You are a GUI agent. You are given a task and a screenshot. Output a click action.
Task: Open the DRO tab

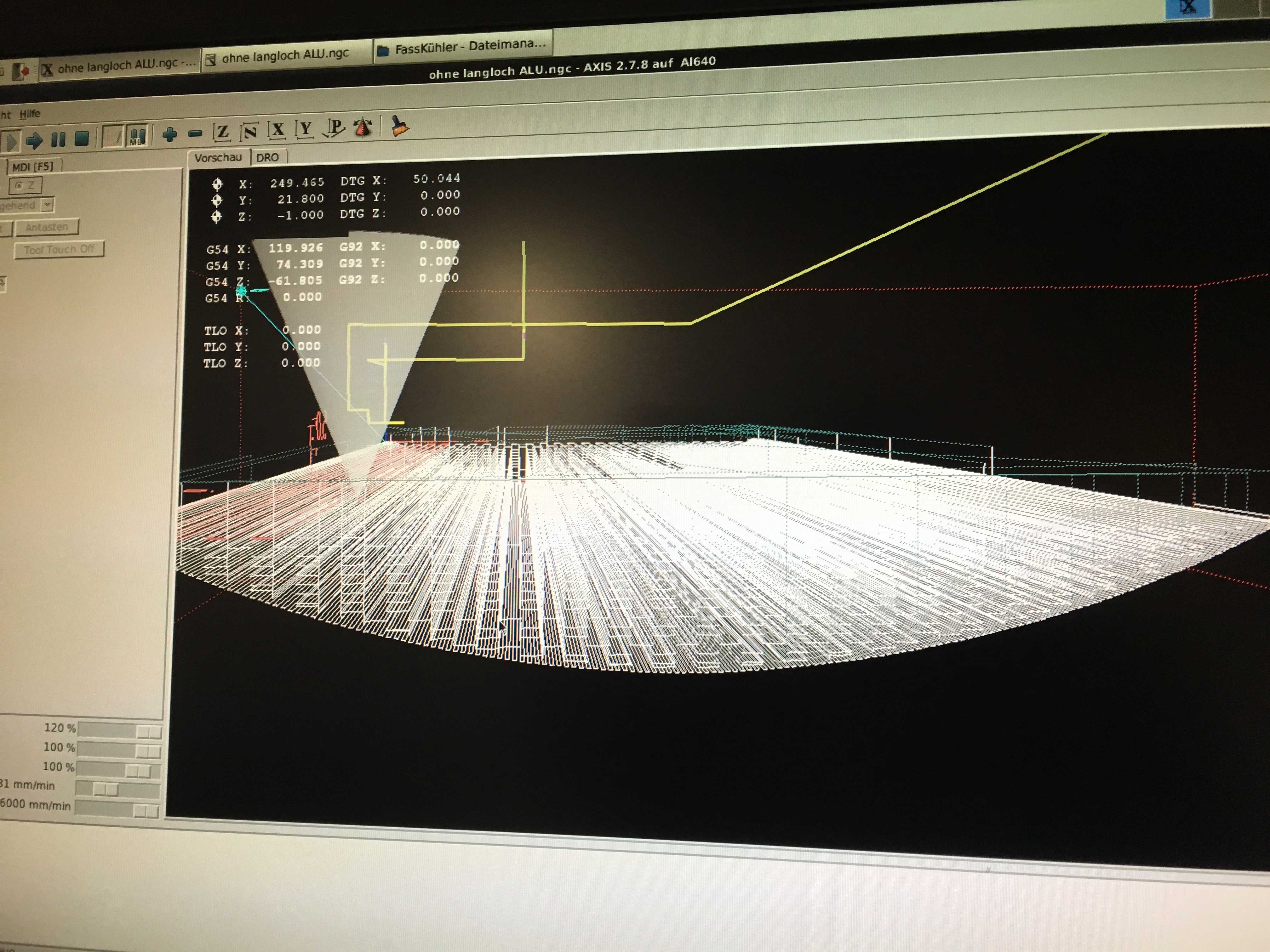267,157
